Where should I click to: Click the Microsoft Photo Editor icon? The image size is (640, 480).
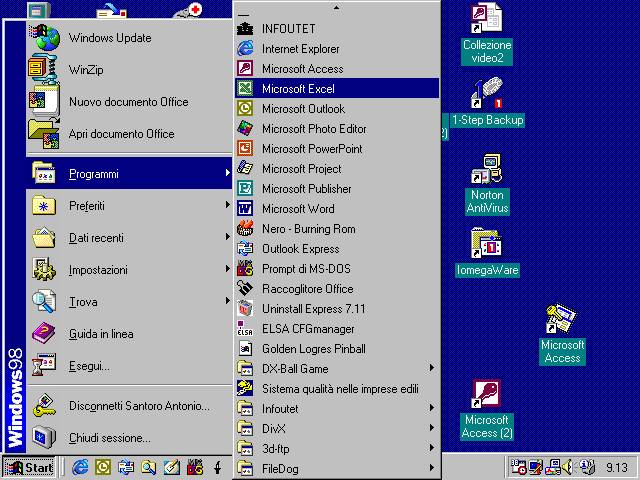[x=245, y=129]
